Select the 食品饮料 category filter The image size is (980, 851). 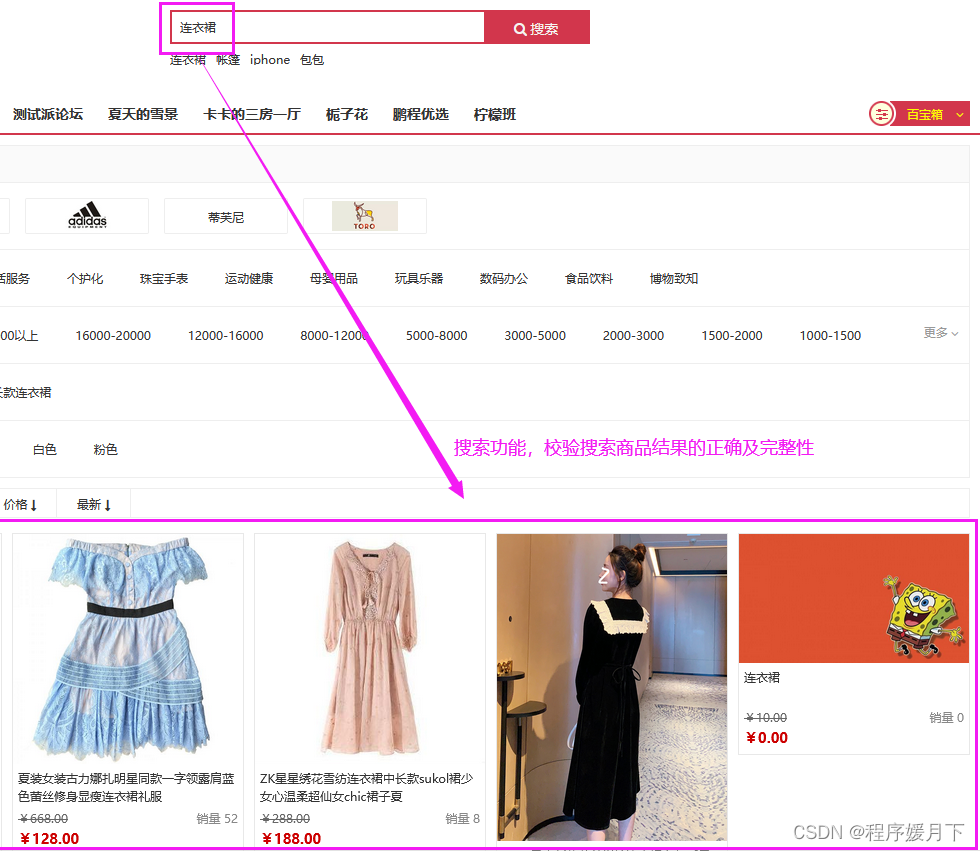(x=589, y=279)
